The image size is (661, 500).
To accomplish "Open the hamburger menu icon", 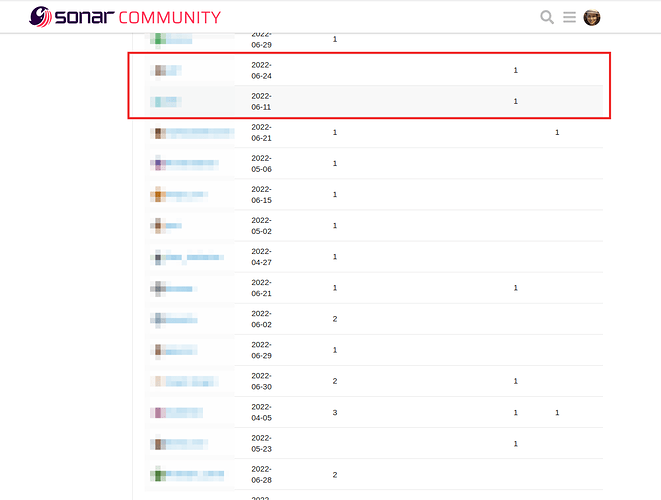I will point(569,17).
